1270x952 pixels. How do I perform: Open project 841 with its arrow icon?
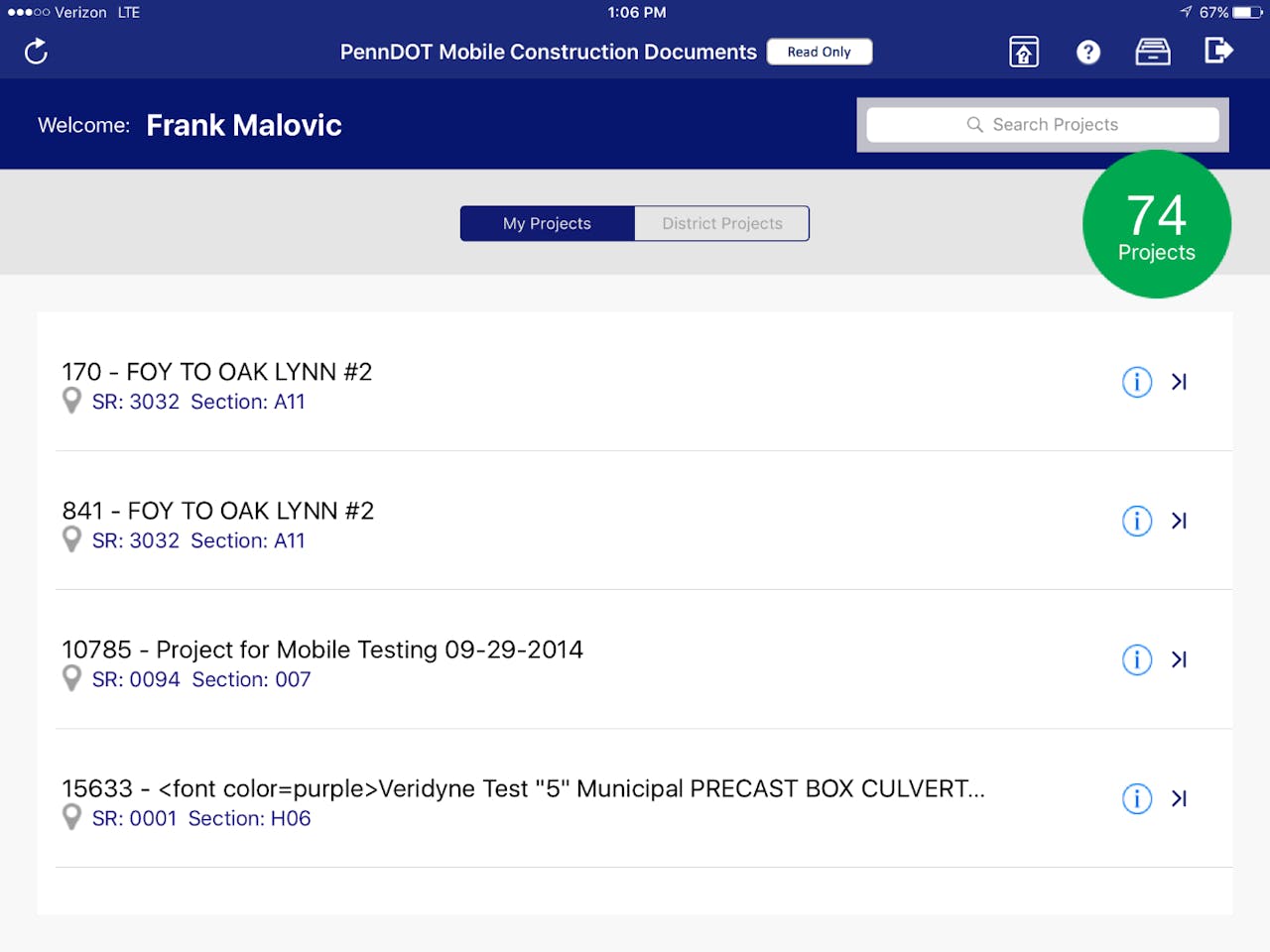1179,521
